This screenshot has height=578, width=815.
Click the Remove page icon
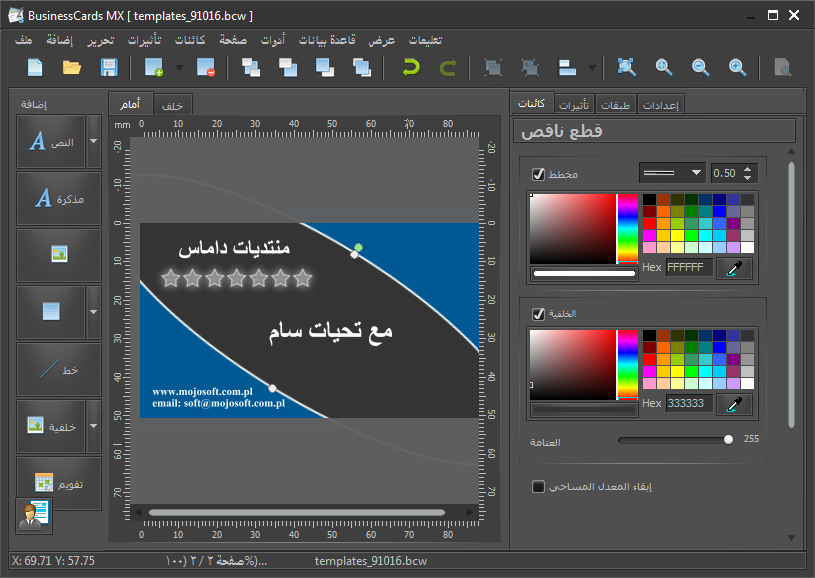tap(206, 68)
